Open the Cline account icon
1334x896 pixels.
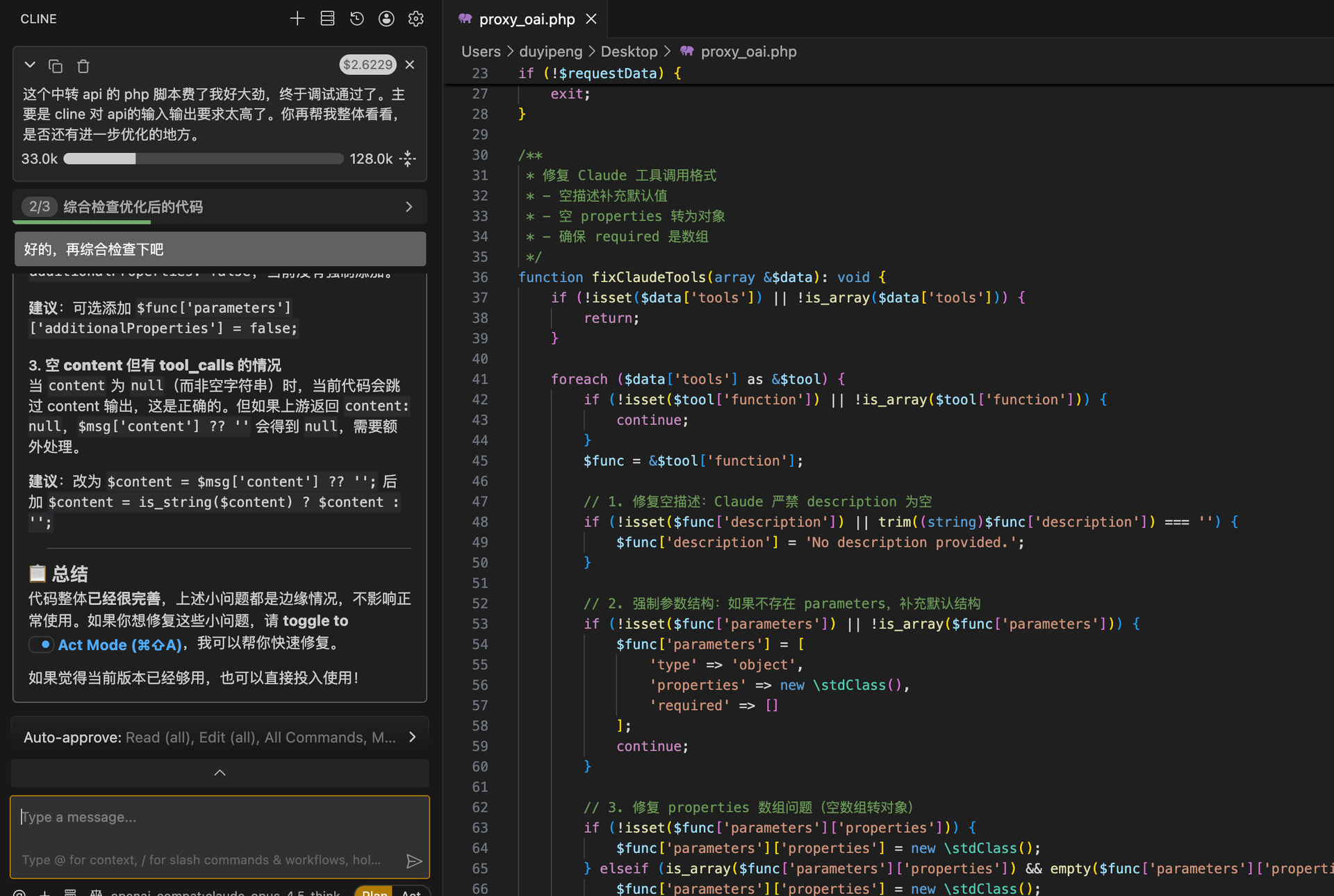pyautogui.click(x=386, y=19)
